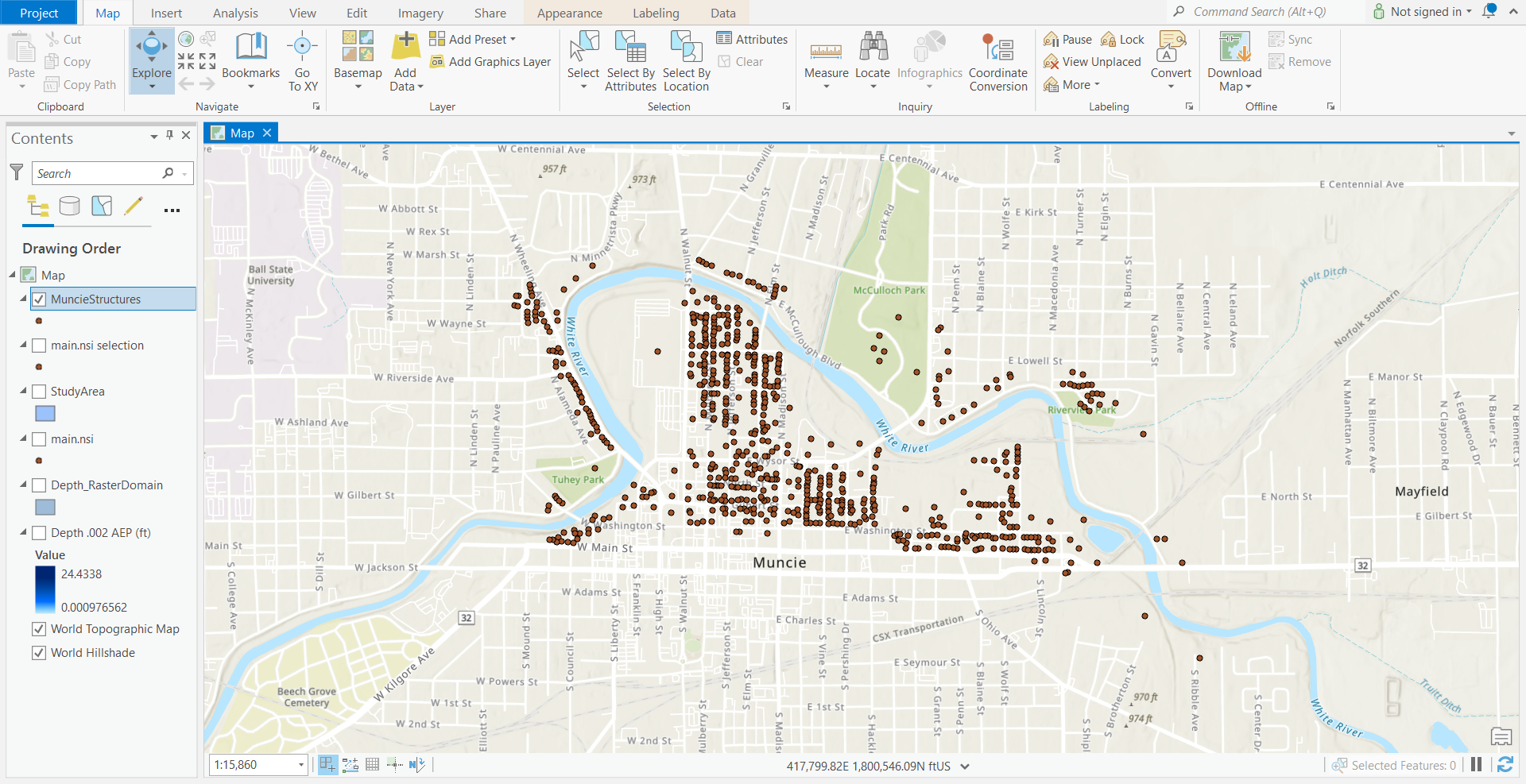The height and width of the screenshot is (784, 1526).
Task: Open the Contents pane options menu
Action: pos(154,137)
